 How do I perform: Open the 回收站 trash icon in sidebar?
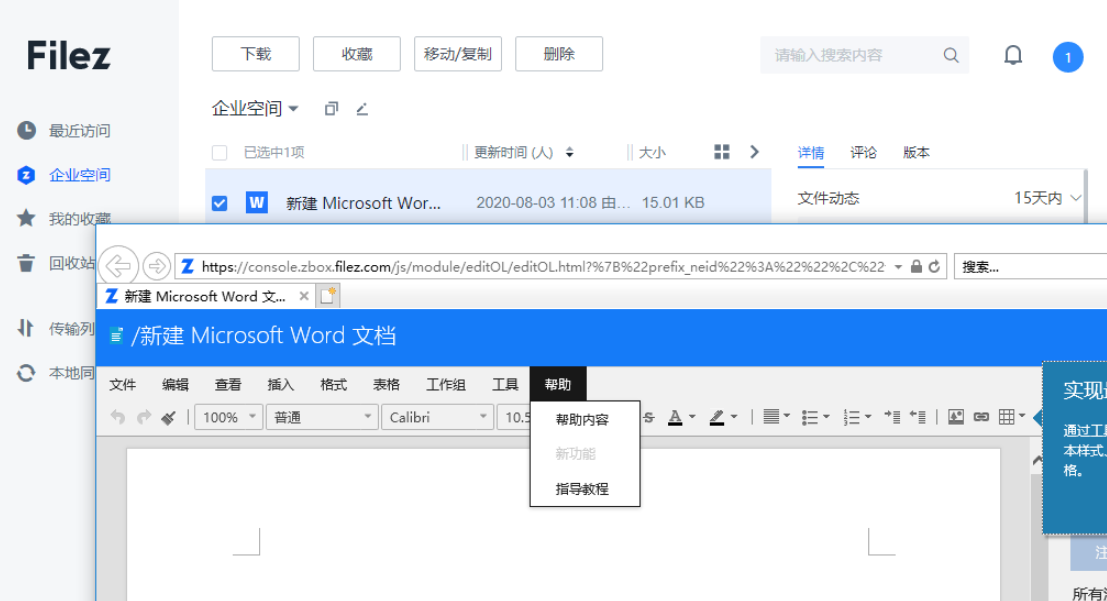point(26,263)
